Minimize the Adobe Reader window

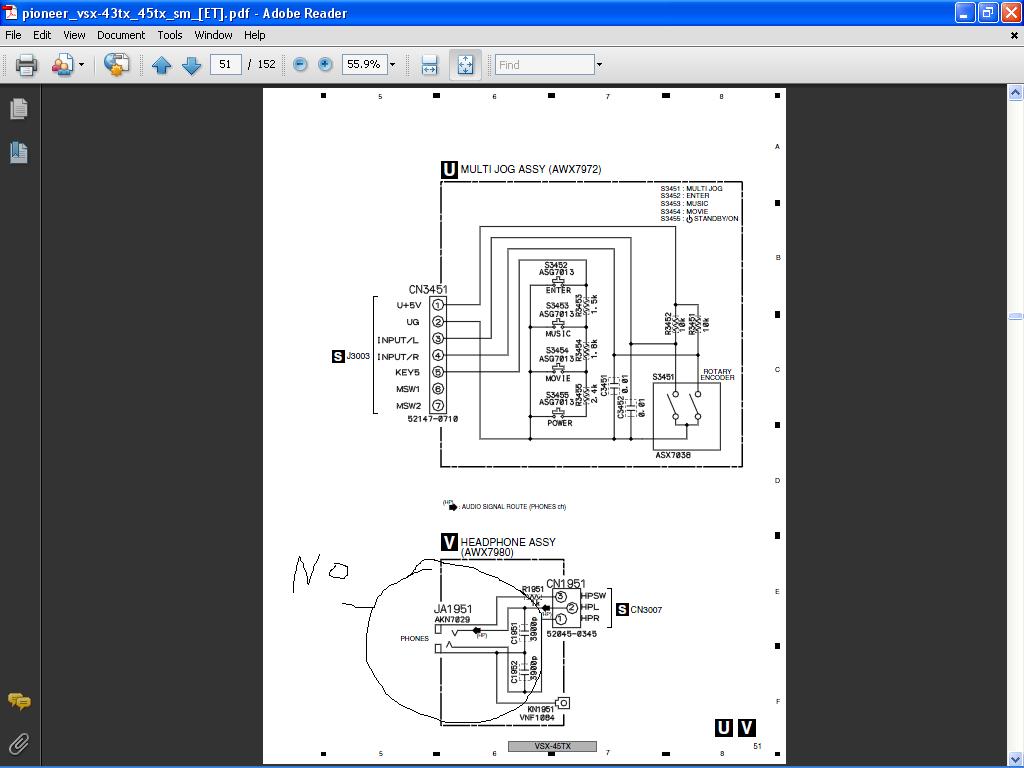[965, 12]
